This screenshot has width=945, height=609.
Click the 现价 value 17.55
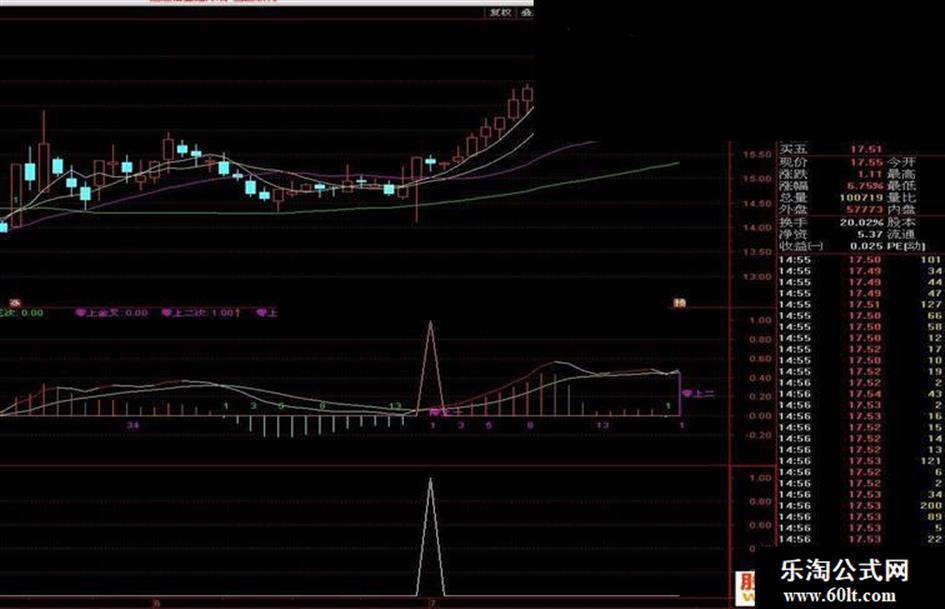865,162
